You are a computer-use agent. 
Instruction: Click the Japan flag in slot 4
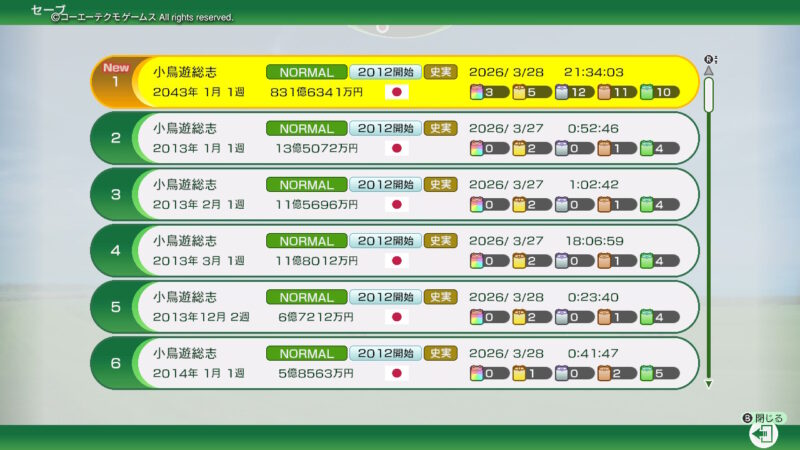(397, 260)
